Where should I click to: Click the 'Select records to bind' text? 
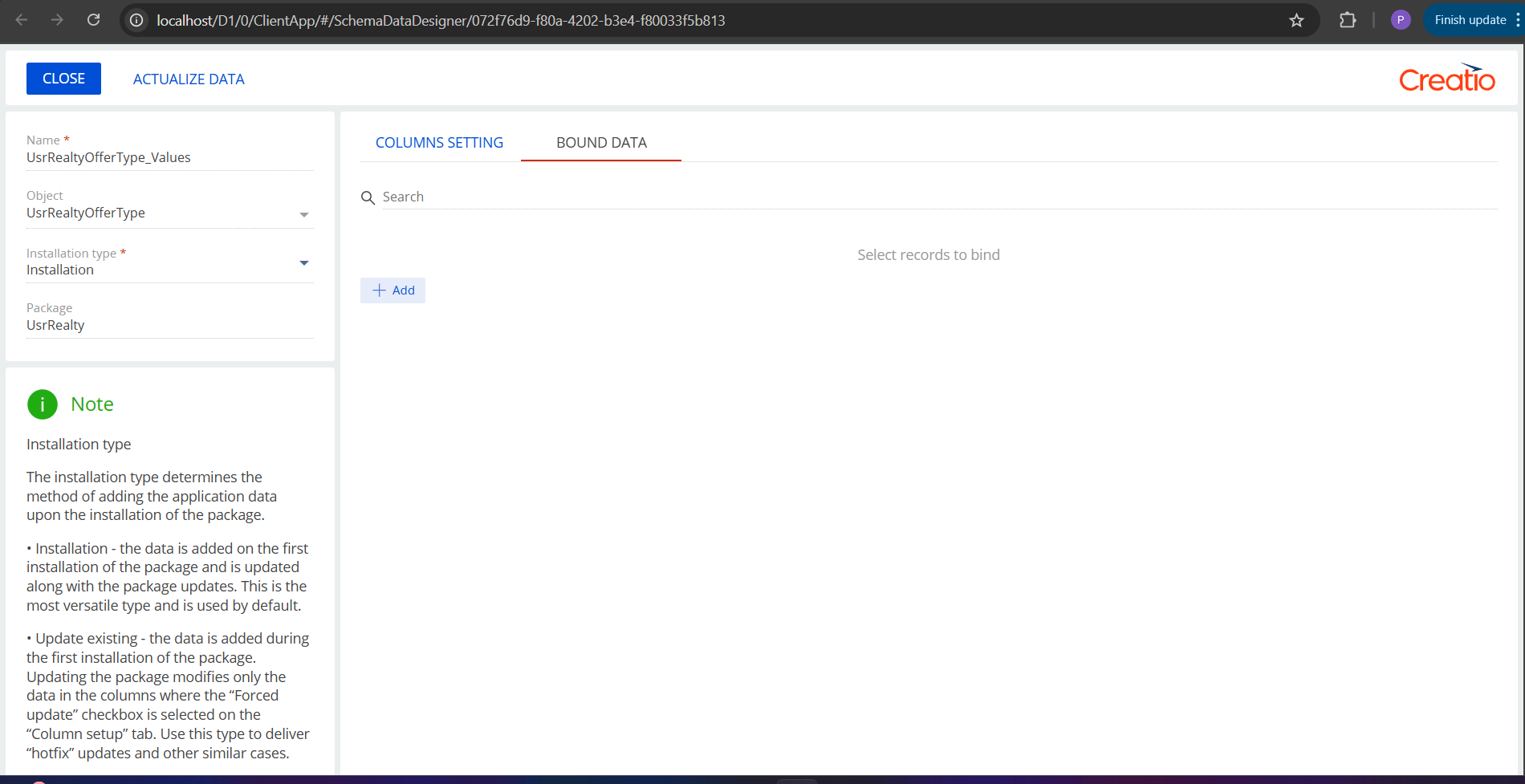(929, 254)
